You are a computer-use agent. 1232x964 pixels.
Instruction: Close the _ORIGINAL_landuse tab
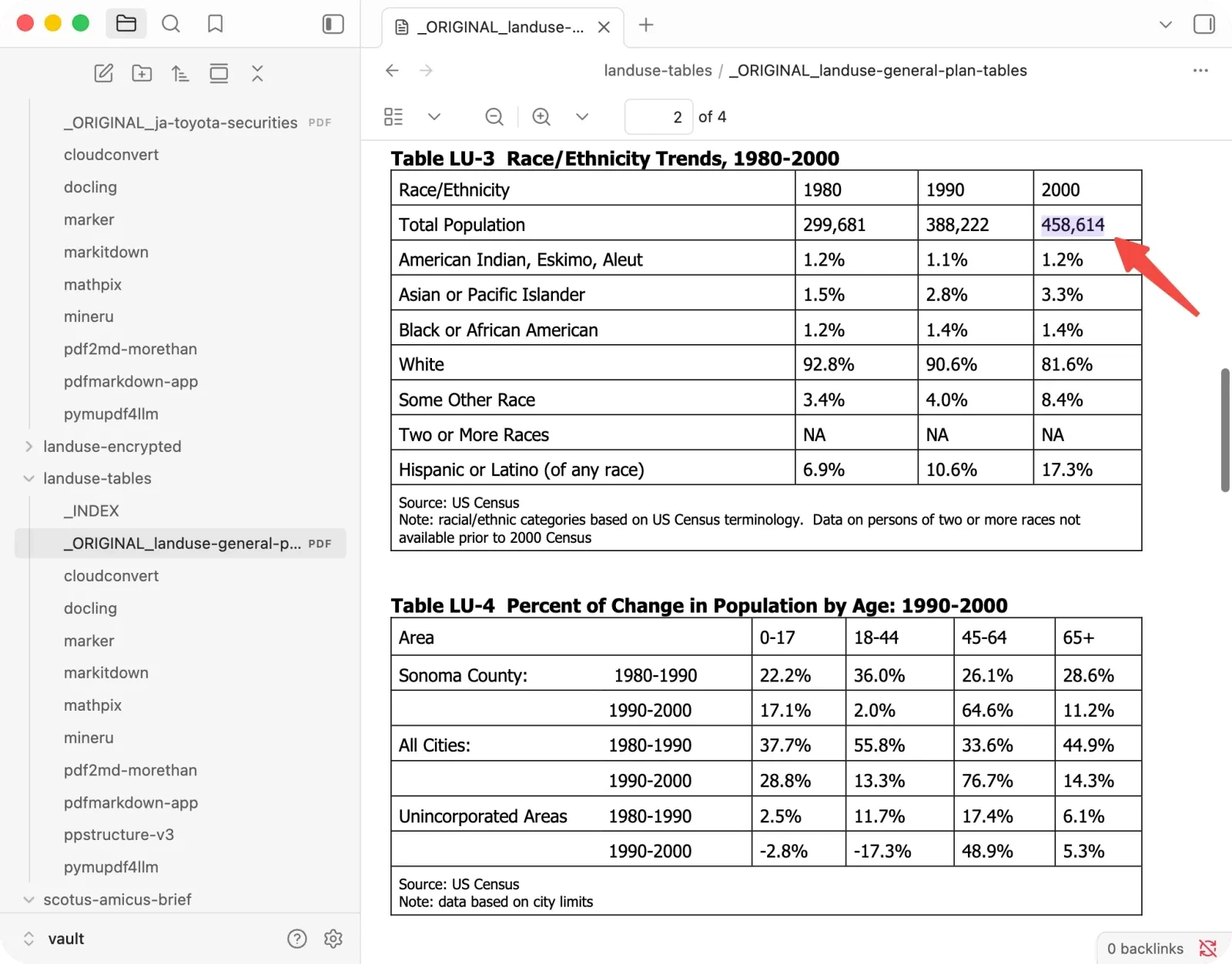pyautogui.click(x=604, y=27)
